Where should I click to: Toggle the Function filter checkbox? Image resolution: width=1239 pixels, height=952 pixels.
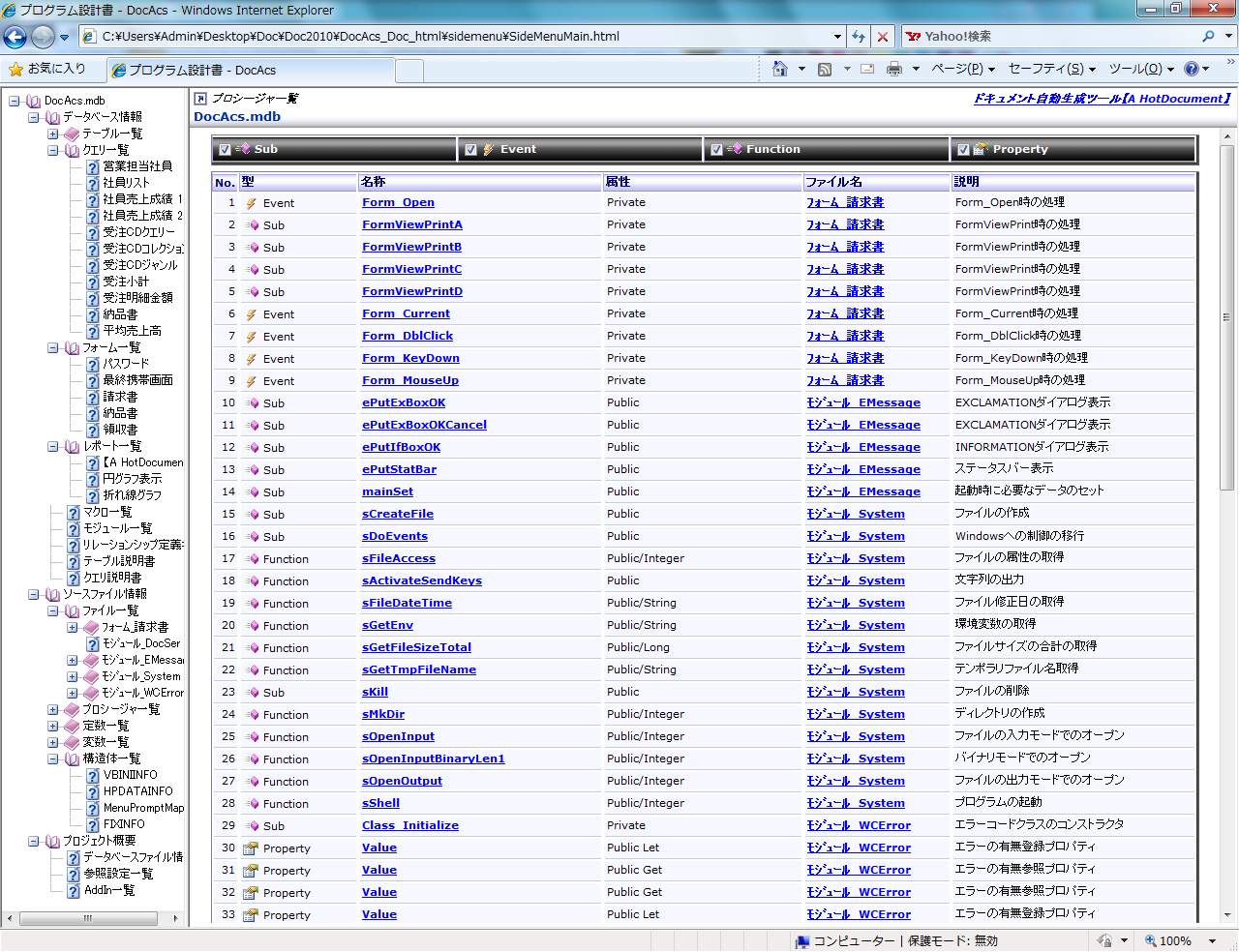pos(717,150)
